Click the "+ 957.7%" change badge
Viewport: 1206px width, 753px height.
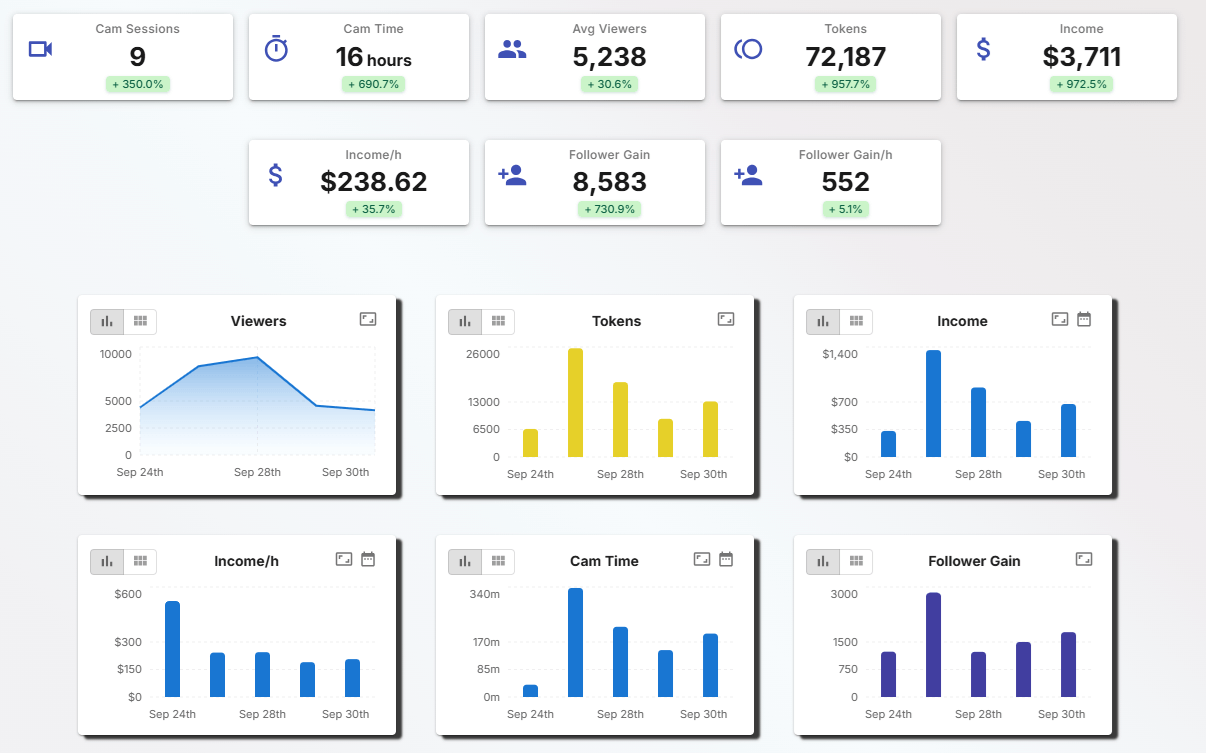(846, 84)
